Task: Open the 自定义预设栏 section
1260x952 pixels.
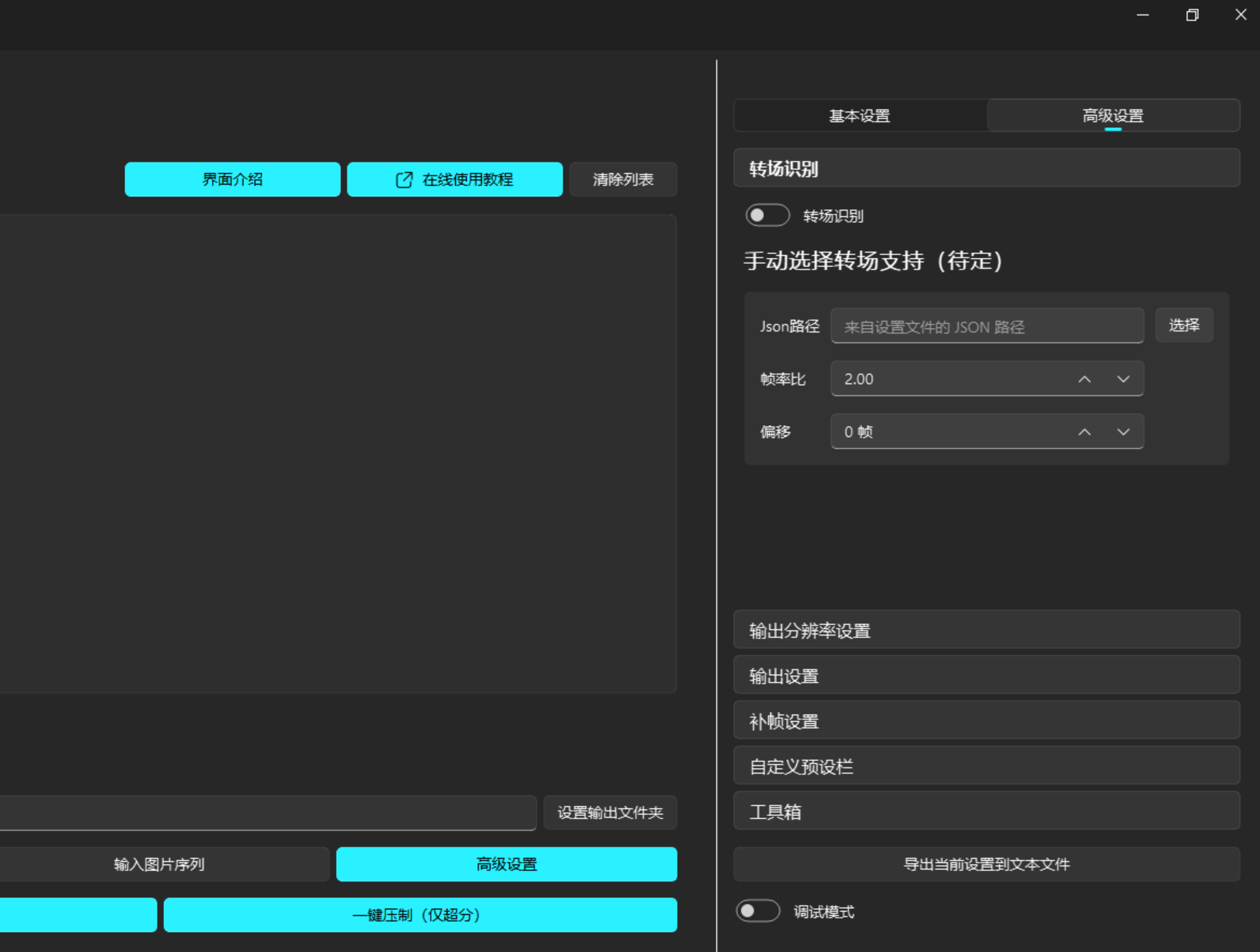Action: [986, 766]
